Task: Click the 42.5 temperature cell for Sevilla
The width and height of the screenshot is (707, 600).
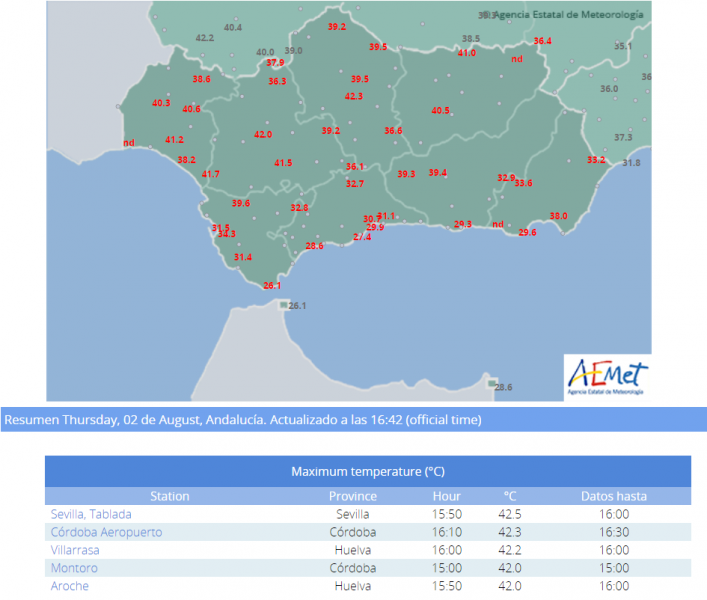Action: pos(510,514)
